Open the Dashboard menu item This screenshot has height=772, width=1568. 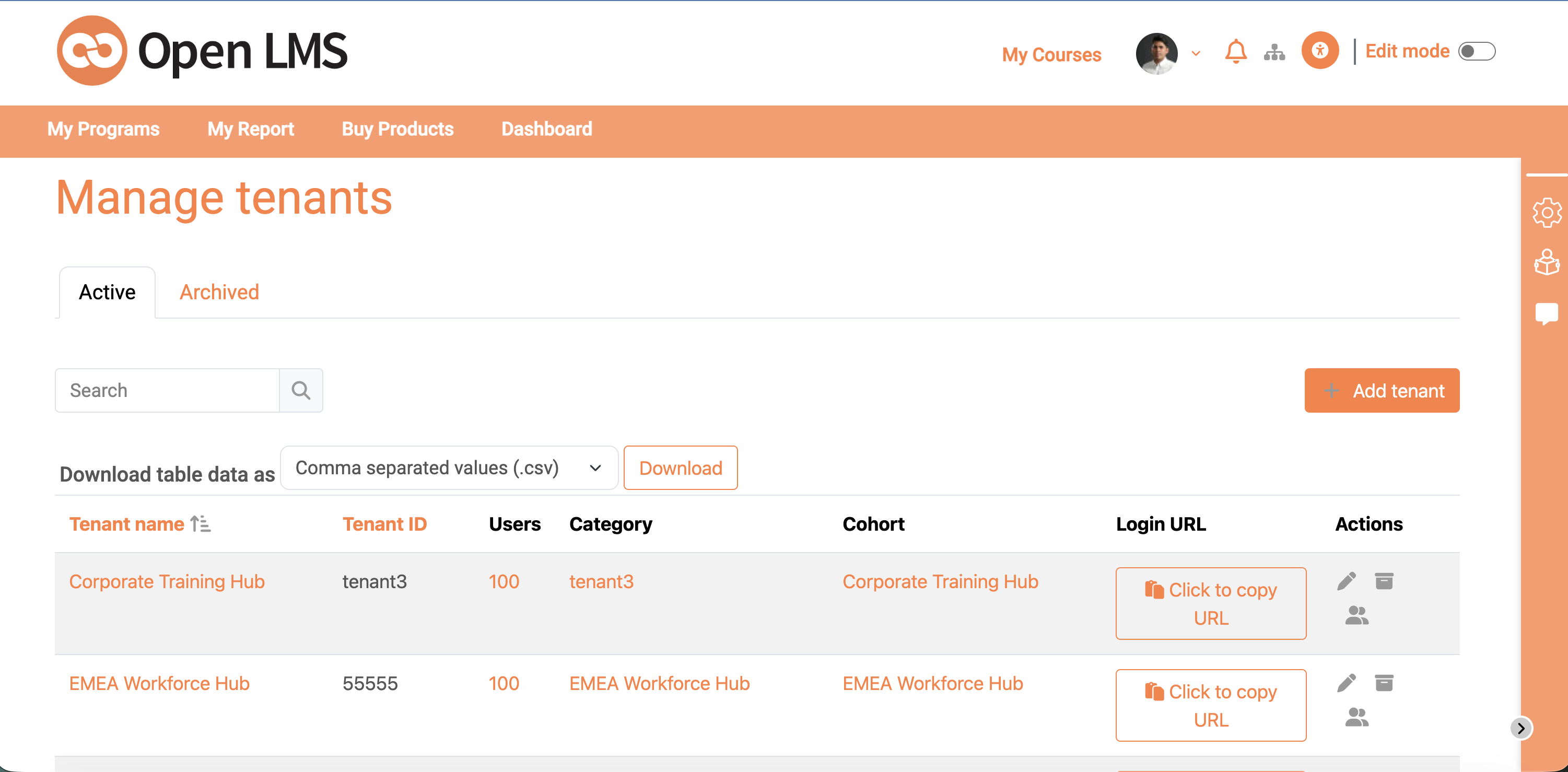click(x=547, y=129)
